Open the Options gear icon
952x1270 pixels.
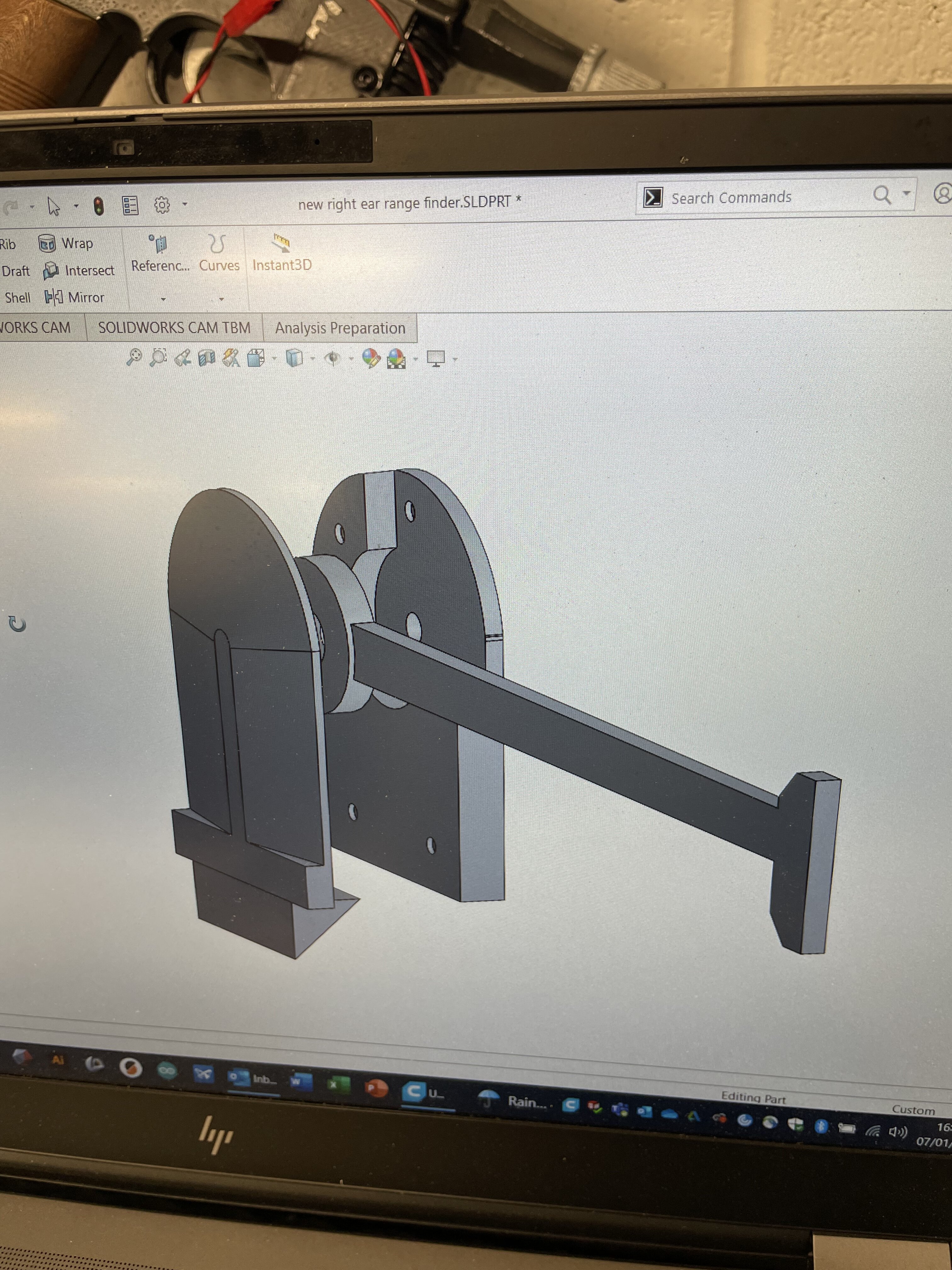pyautogui.click(x=162, y=204)
